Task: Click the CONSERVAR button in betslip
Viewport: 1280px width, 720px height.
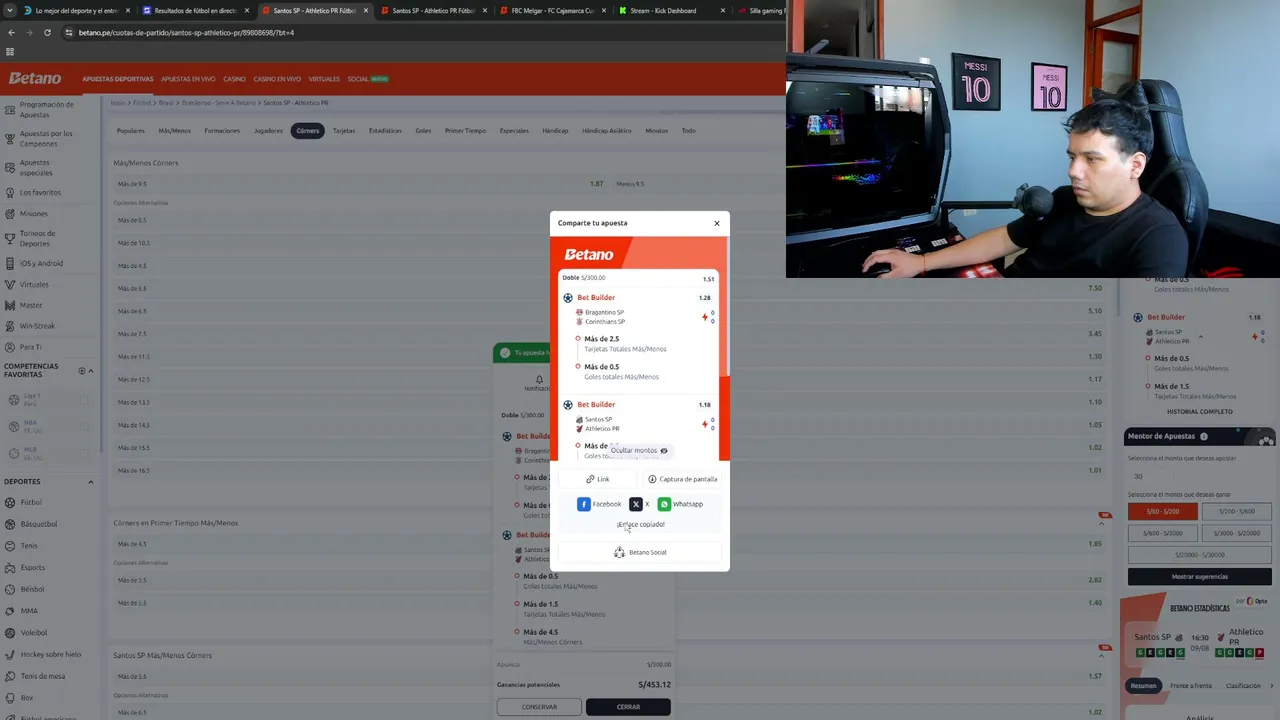Action: click(539, 707)
